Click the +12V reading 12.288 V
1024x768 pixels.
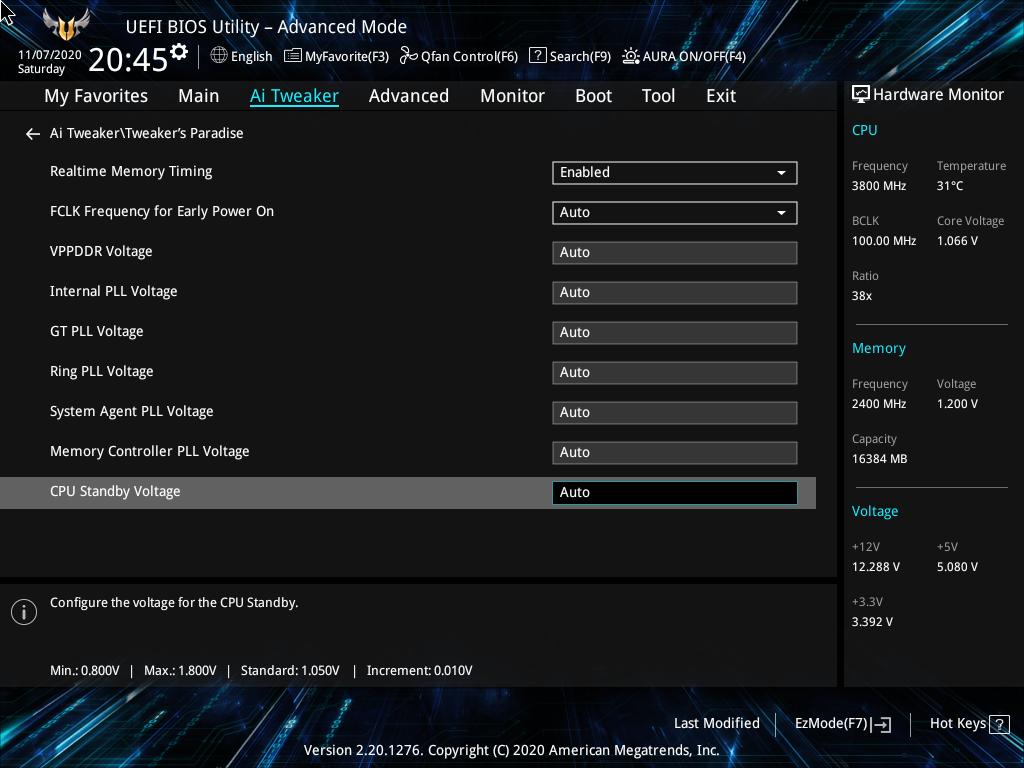pos(876,567)
